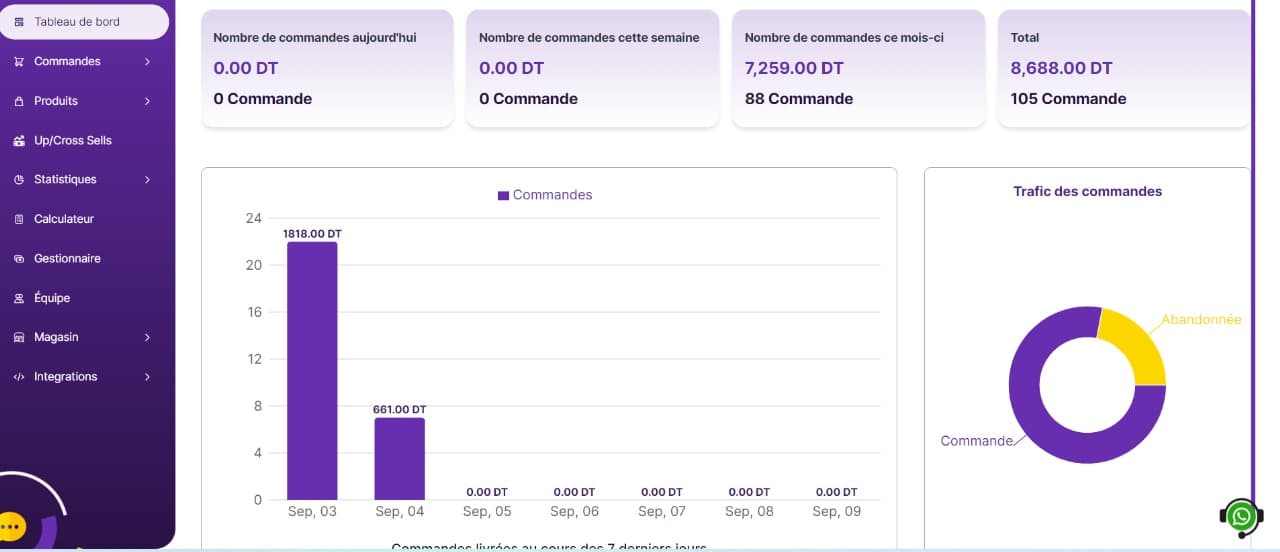Viewport: 1280px width, 552px height.
Task: Click the Équipe people icon
Action: (19, 298)
